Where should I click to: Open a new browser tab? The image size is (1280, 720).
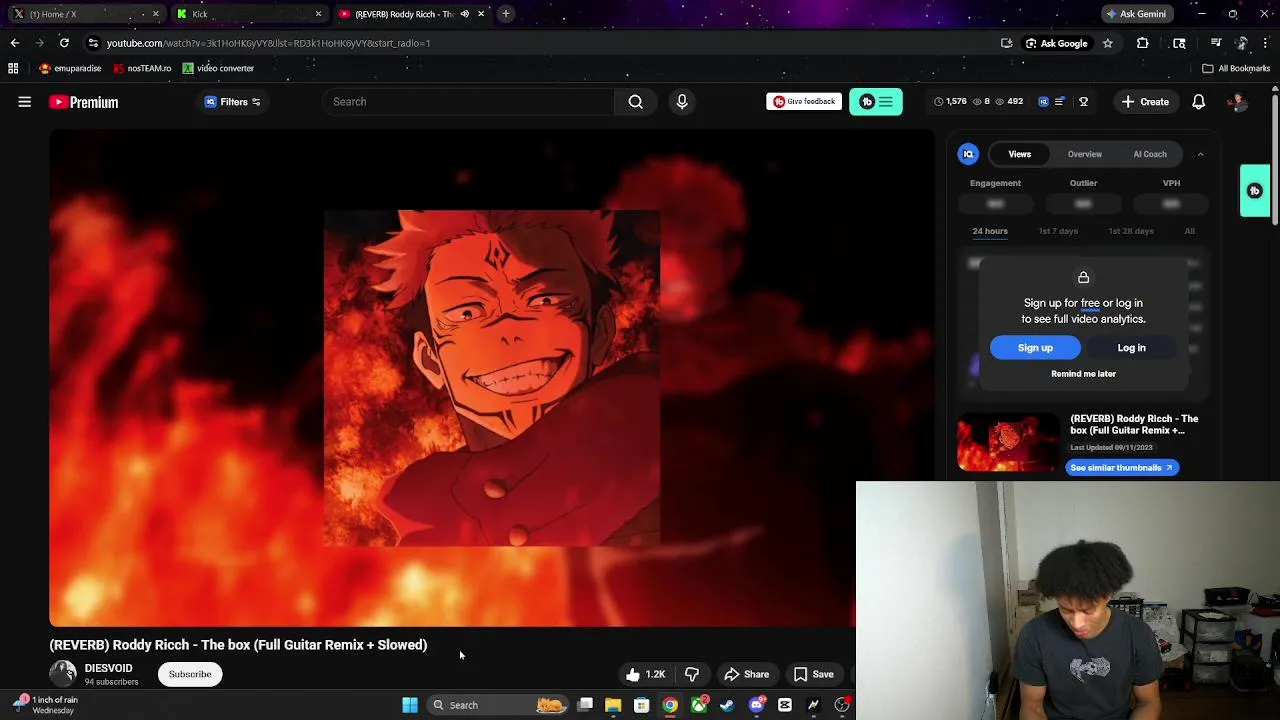click(506, 14)
